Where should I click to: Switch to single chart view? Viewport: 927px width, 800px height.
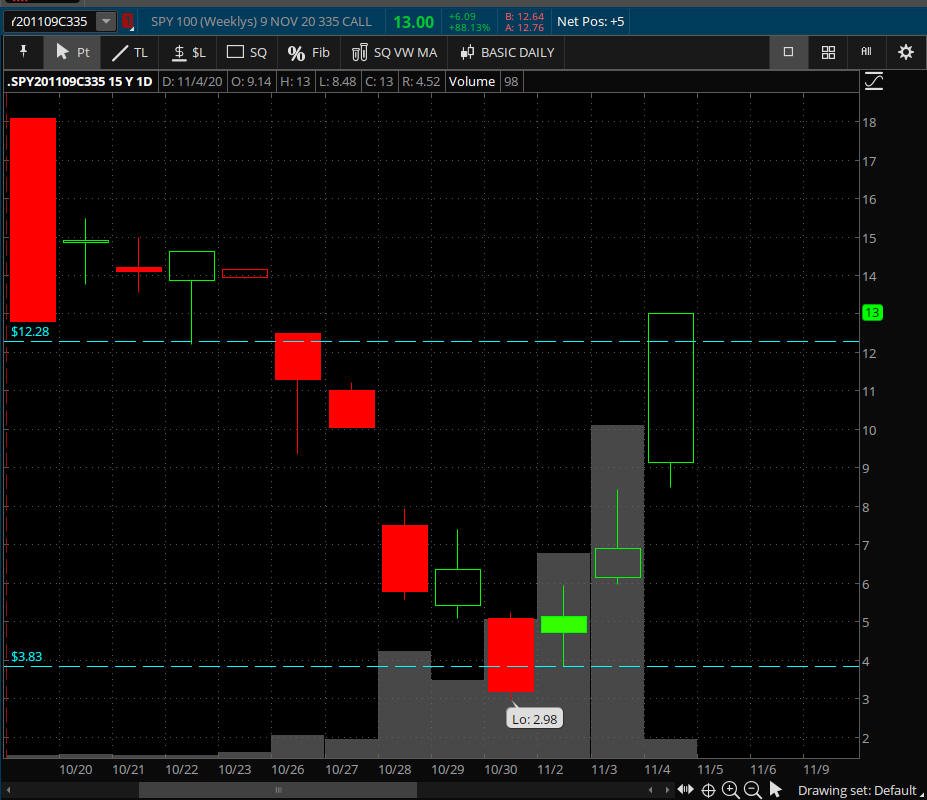click(788, 52)
